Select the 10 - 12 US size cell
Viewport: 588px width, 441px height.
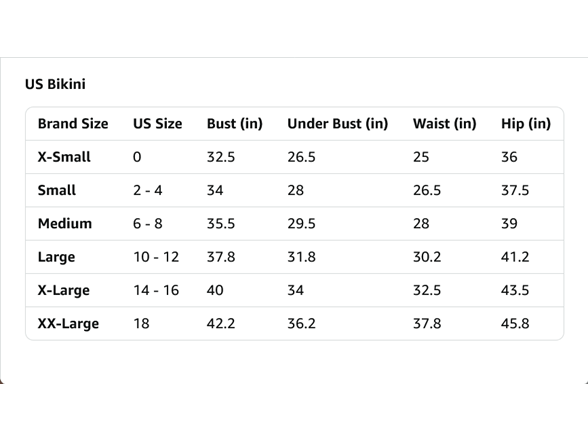(156, 257)
